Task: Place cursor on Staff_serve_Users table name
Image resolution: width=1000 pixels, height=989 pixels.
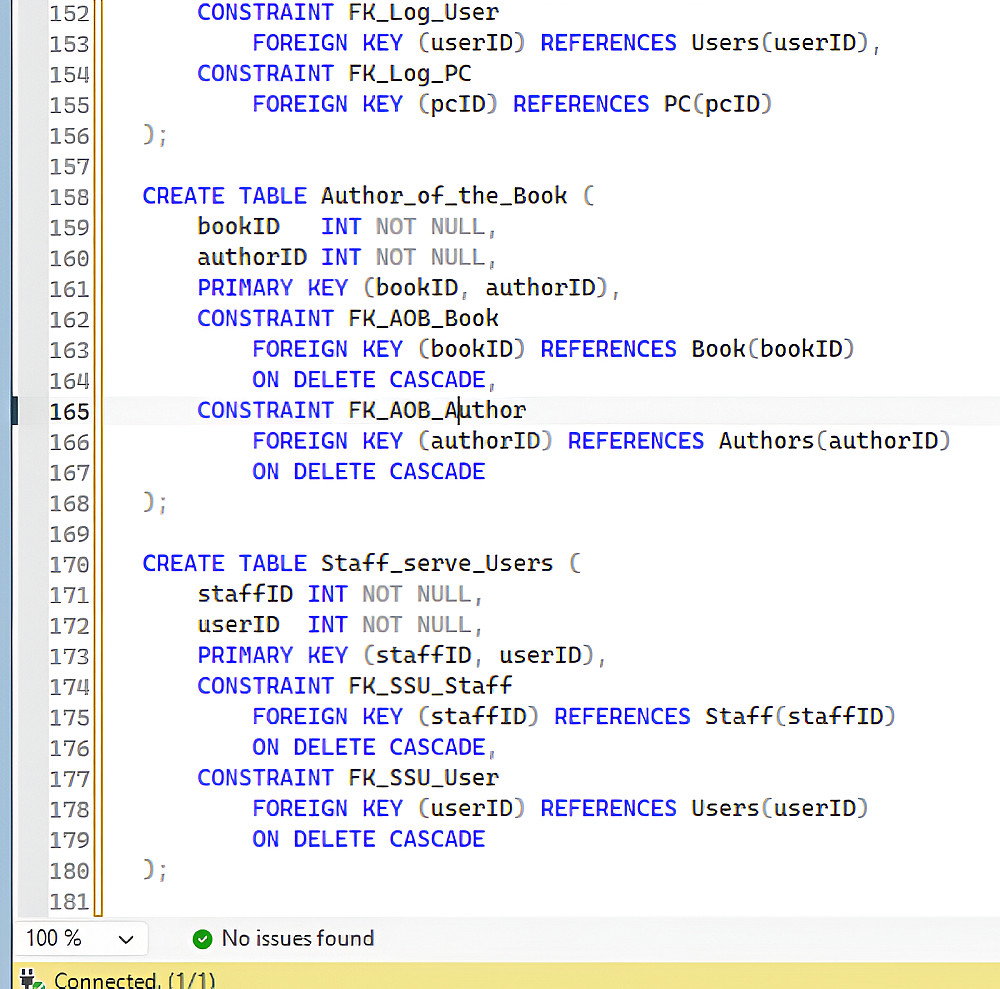Action: point(437,564)
